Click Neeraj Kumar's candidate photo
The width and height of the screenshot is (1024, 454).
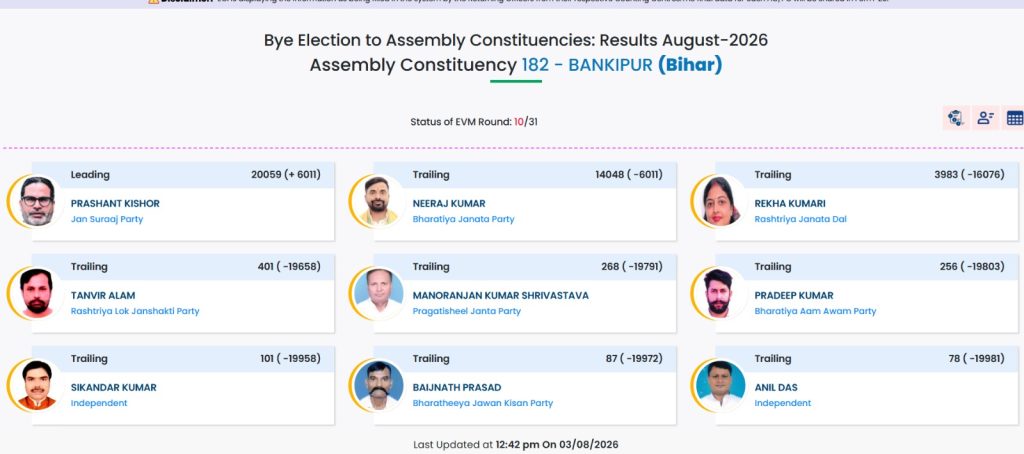click(x=378, y=201)
